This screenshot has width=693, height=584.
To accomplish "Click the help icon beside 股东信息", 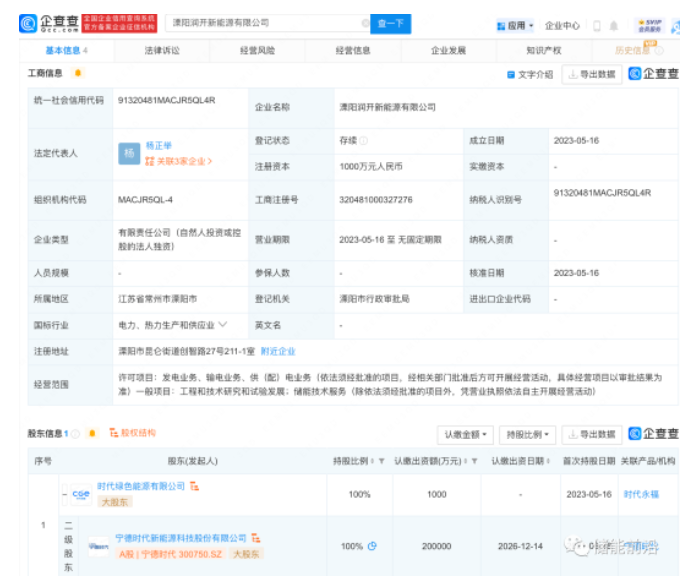I will click(76, 434).
